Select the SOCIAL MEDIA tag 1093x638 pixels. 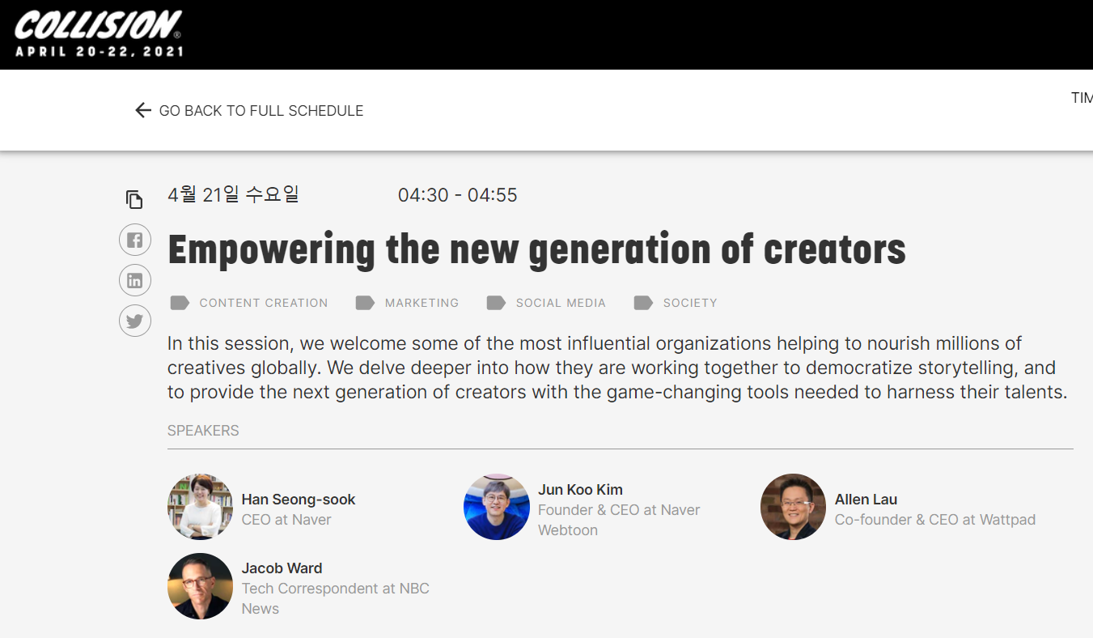tap(560, 303)
